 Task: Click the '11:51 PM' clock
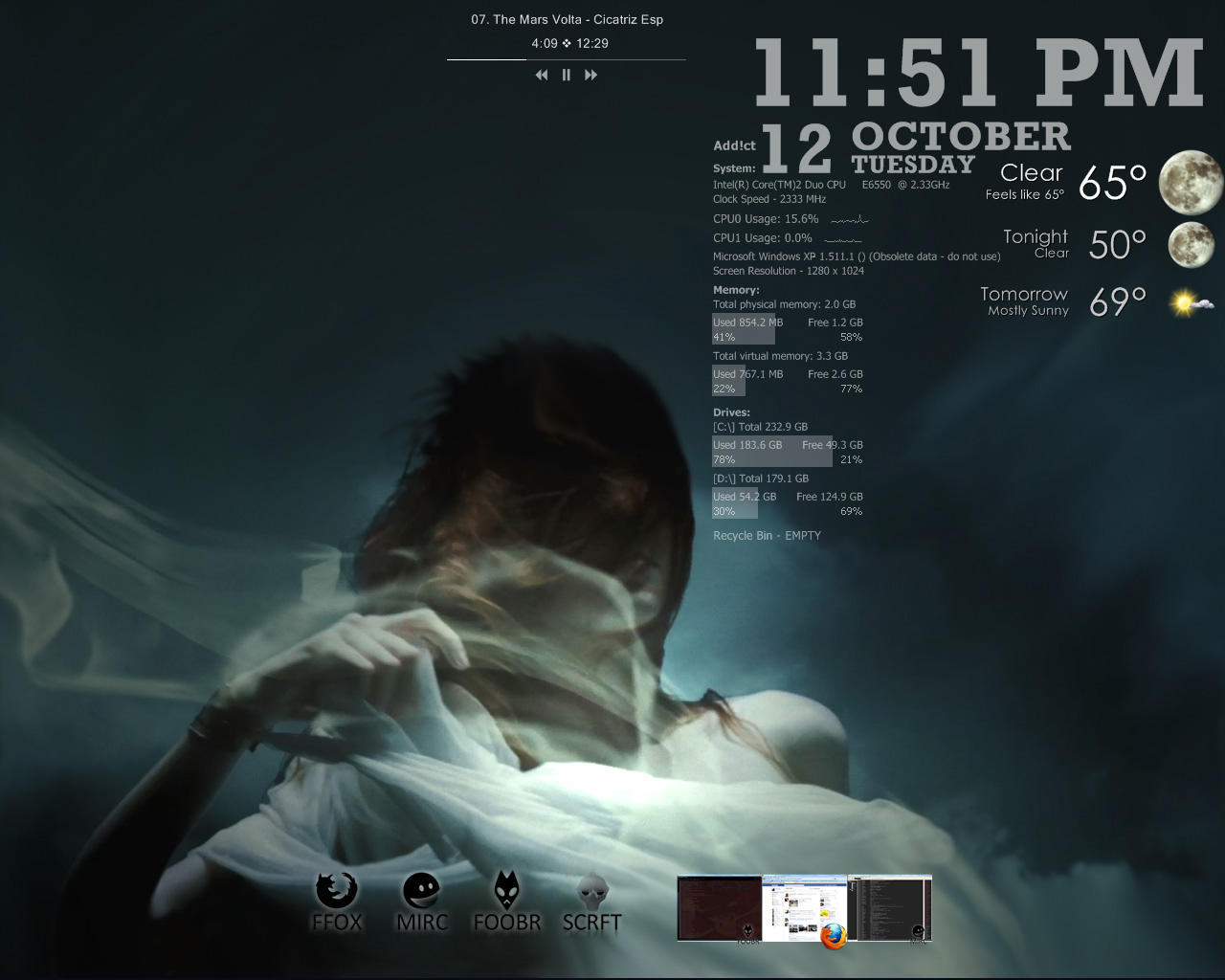[x=978, y=73]
